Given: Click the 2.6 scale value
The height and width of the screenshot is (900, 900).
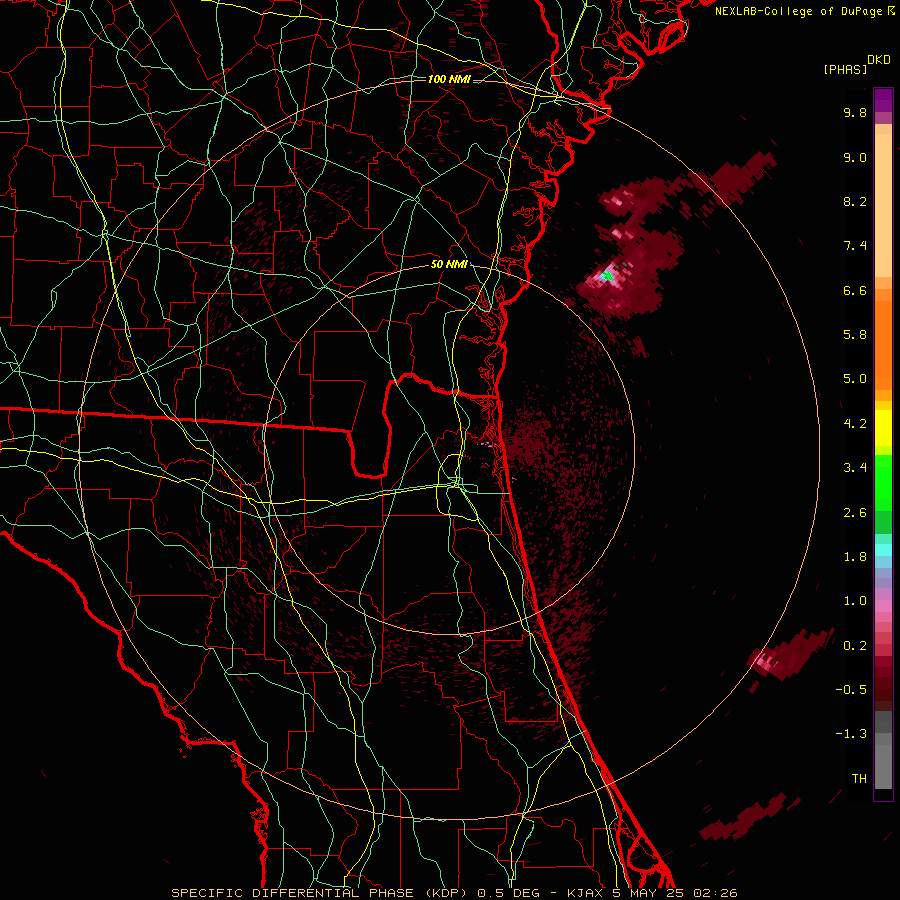Looking at the screenshot, I should [x=855, y=512].
